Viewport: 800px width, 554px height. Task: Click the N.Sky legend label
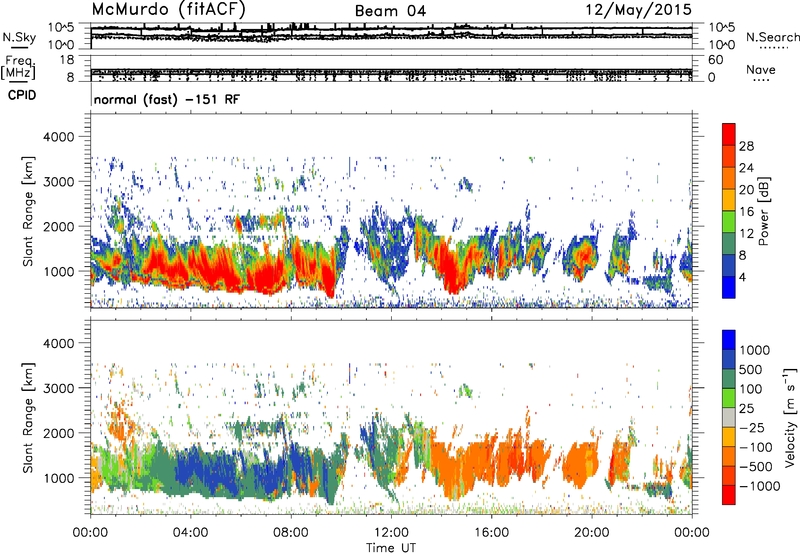19,37
